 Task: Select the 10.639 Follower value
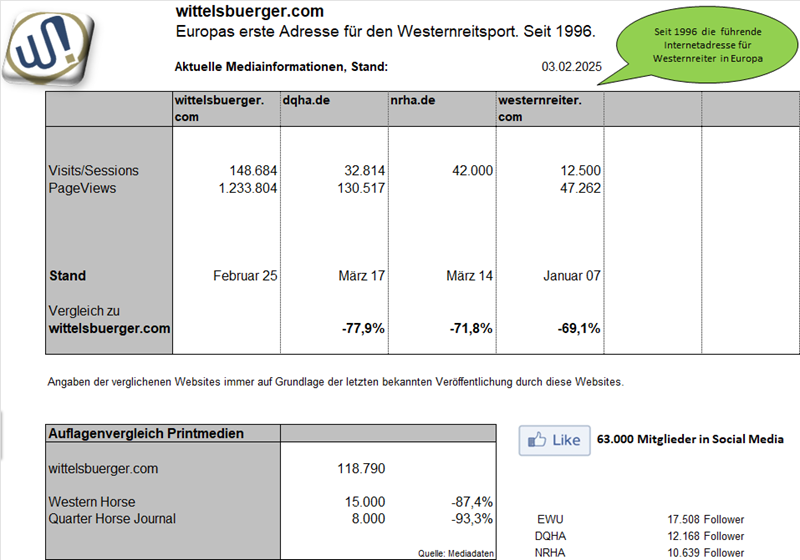pyautogui.click(x=706, y=553)
